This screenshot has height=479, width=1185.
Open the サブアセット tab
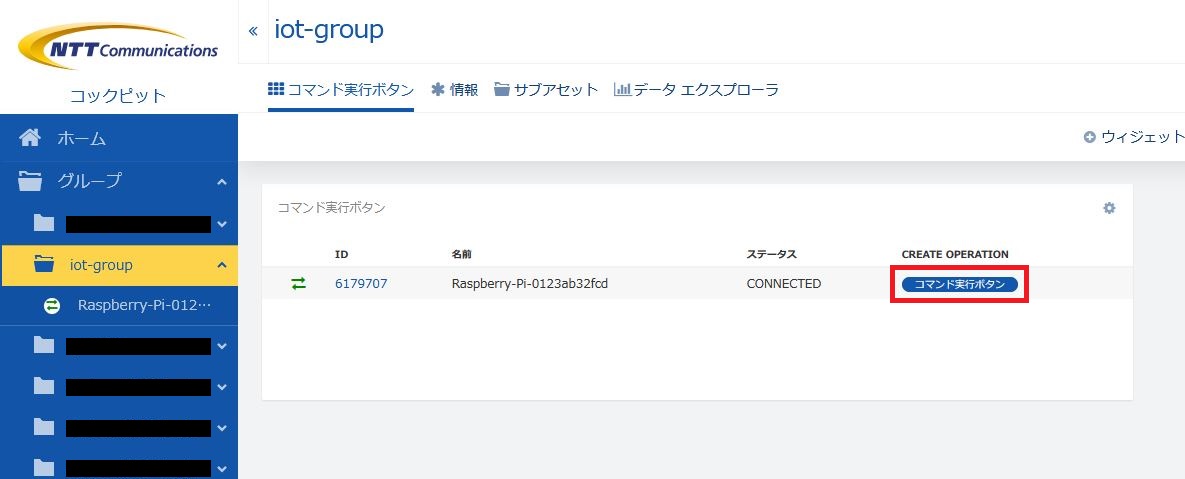[546, 89]
